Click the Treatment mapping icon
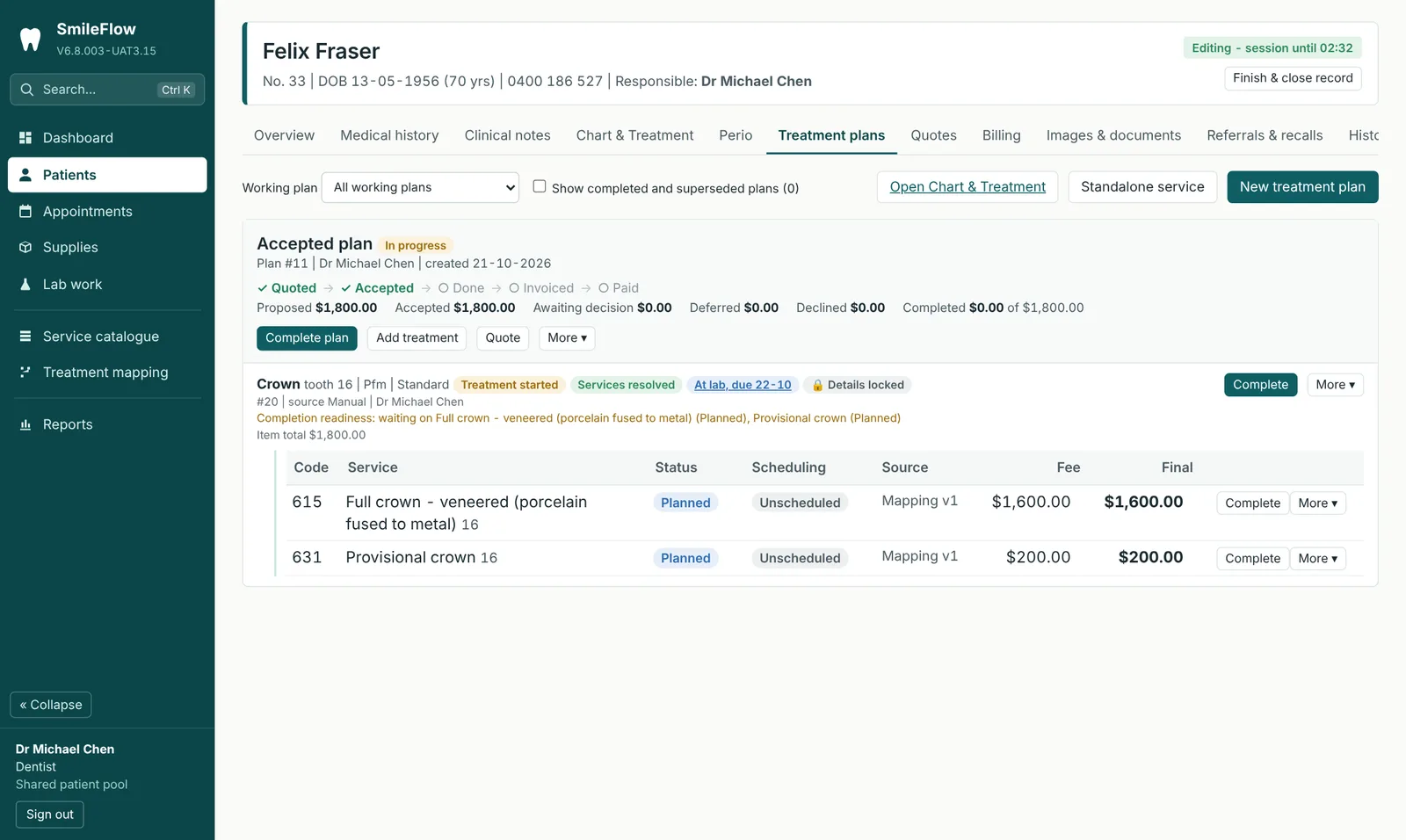This screenshot has height=840, width=1406. pyautogui.click(x=25, y=373)
